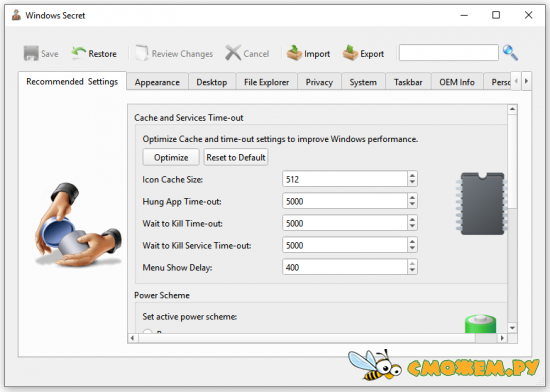550x392 pixels.
Task: Click the vertical scrollbar up arrow
Action: coord(512,109)
